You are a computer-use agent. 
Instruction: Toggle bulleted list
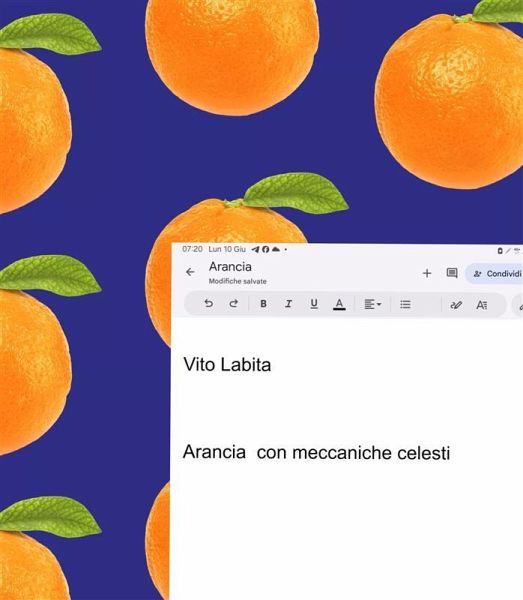[x=405, y=305]
